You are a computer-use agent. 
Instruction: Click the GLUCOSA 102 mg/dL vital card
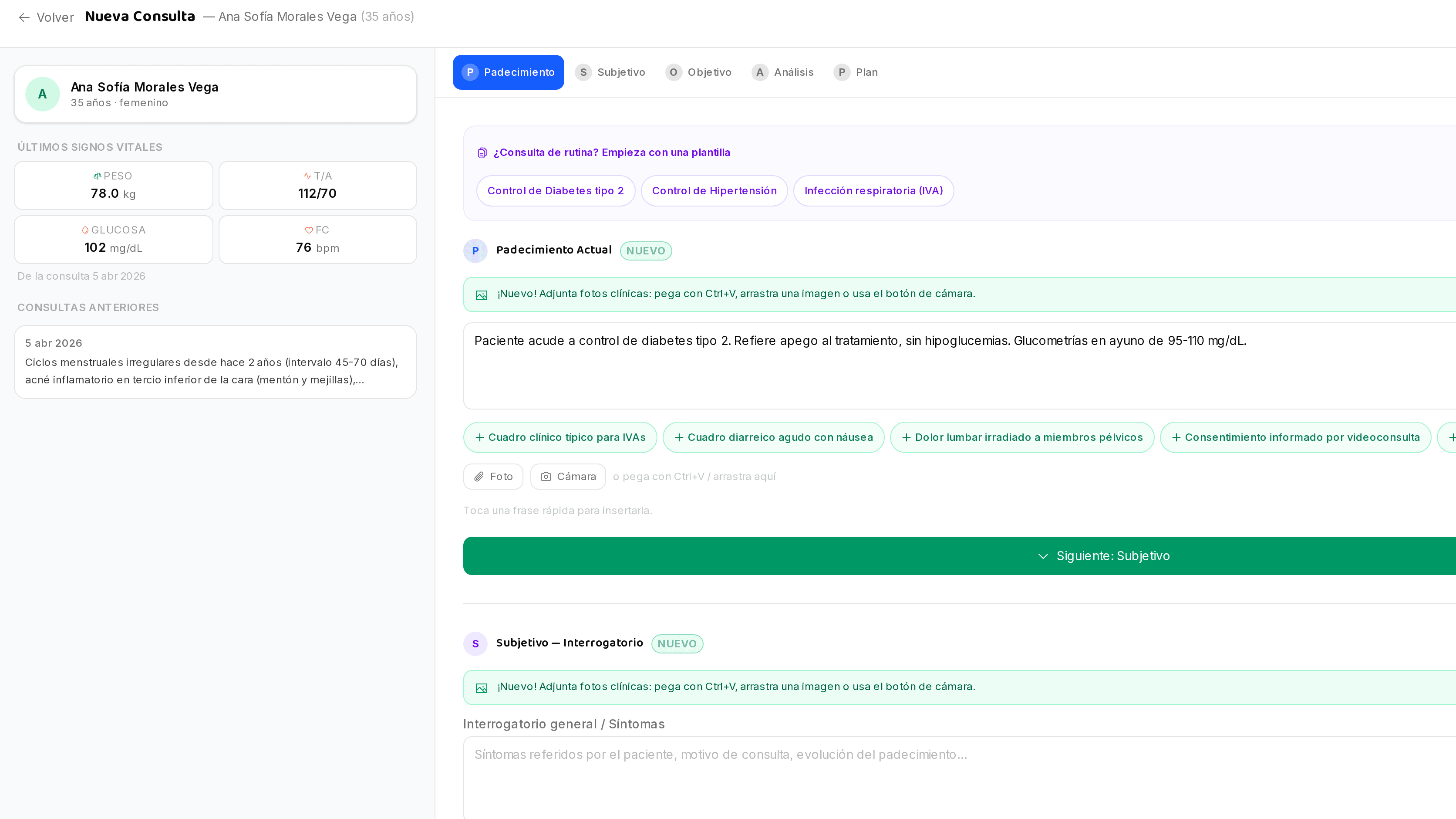[x=114, y=240]
